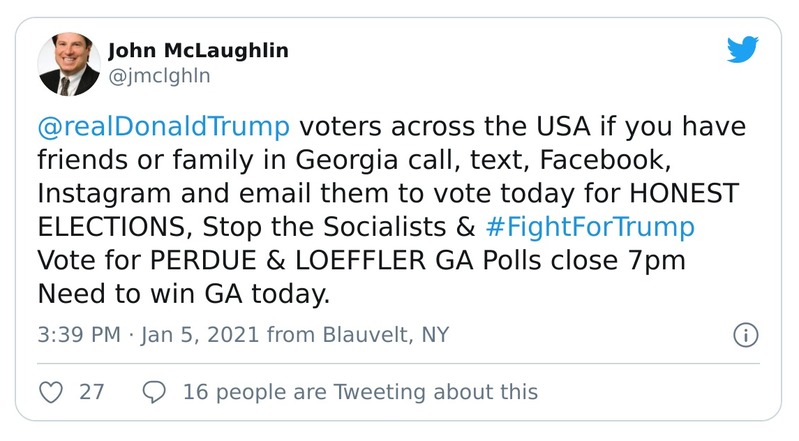The height and width of the screenshot is (441, 799).
Task: Click the like count of 27
Action: pyautogui.click(x=92, y=392)
